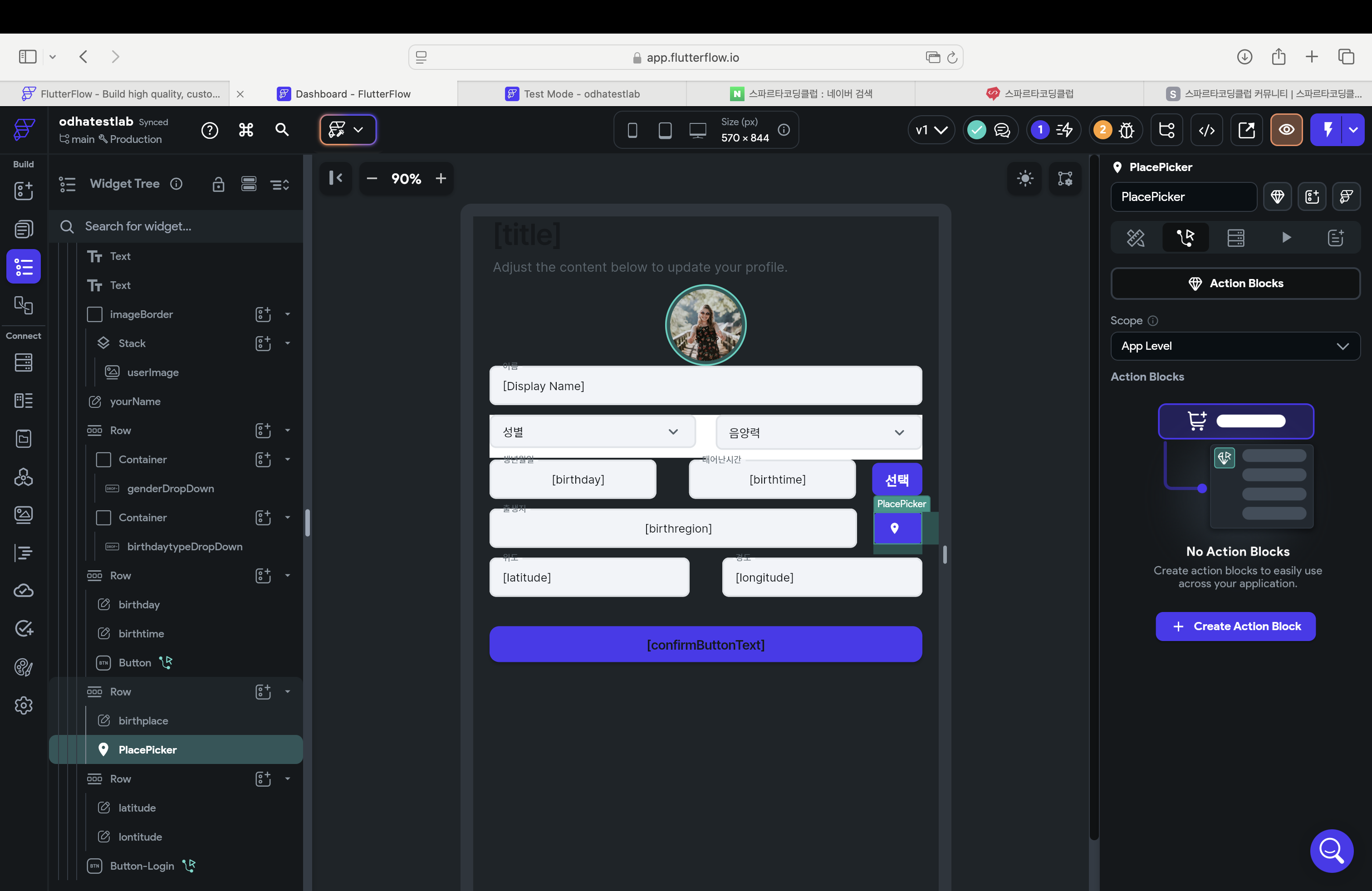Toggle the canvas multi-select settings icon
This screenshot has height=891, width=1372.
coord(1065,179)
